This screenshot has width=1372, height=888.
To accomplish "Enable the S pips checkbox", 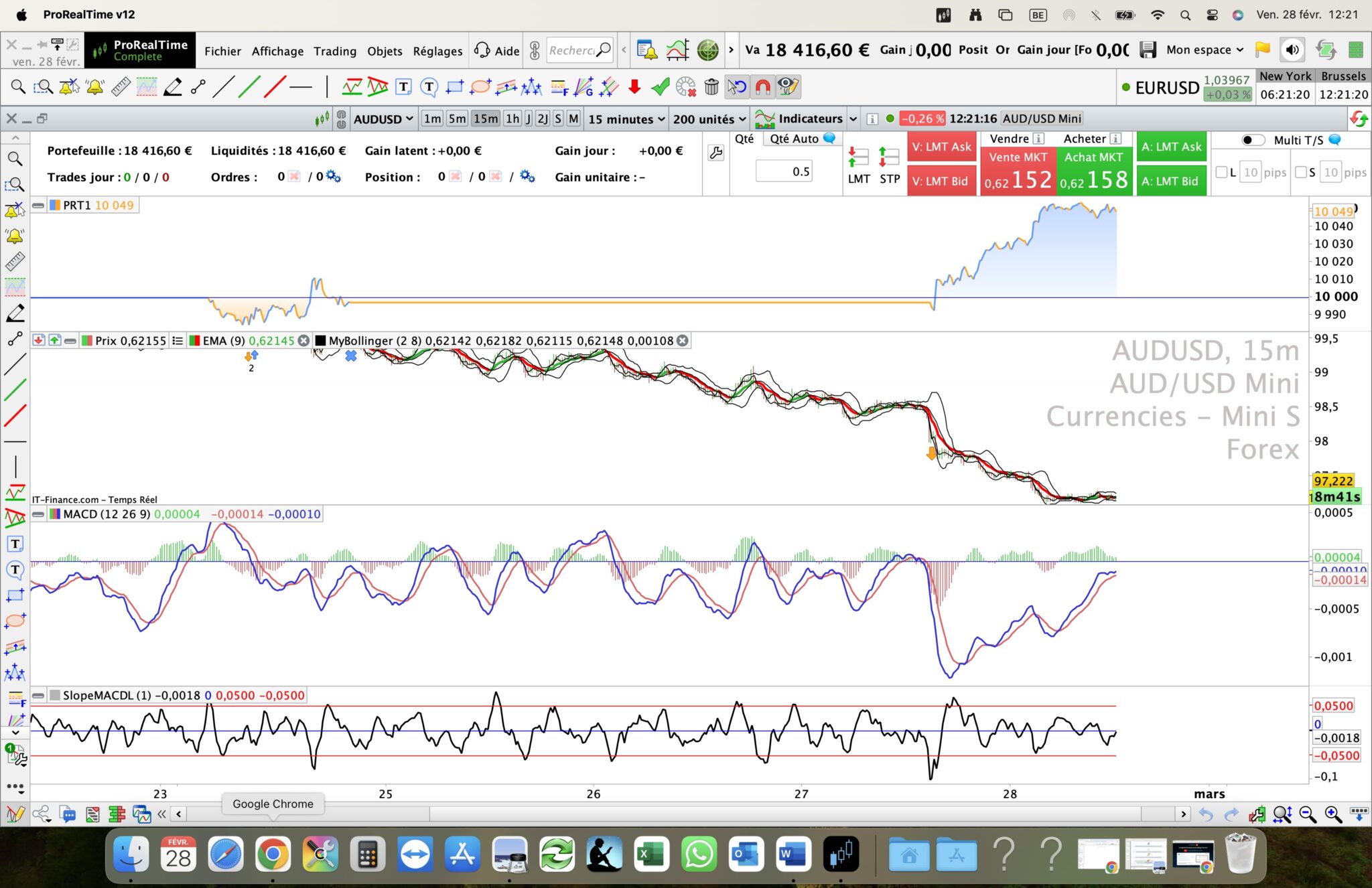I will [x=1300, y=173].
